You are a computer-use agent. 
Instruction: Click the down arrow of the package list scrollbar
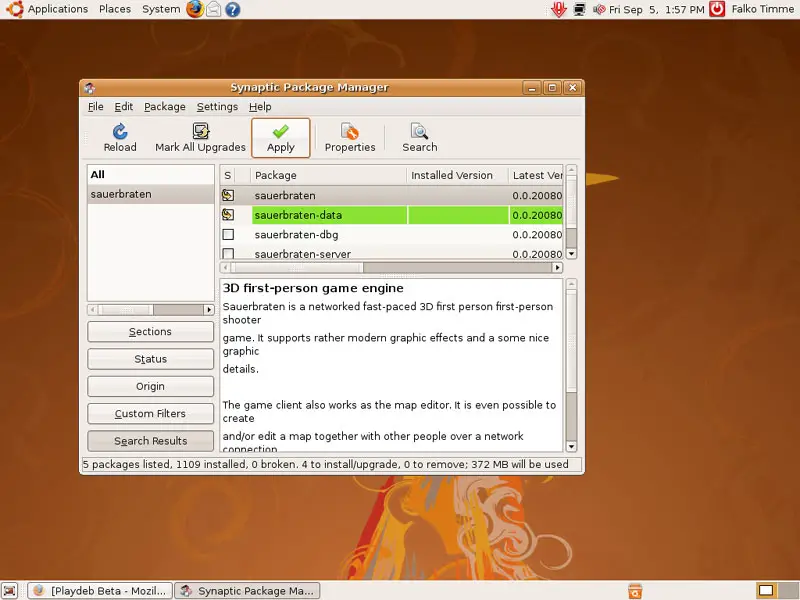click(571, 254)
